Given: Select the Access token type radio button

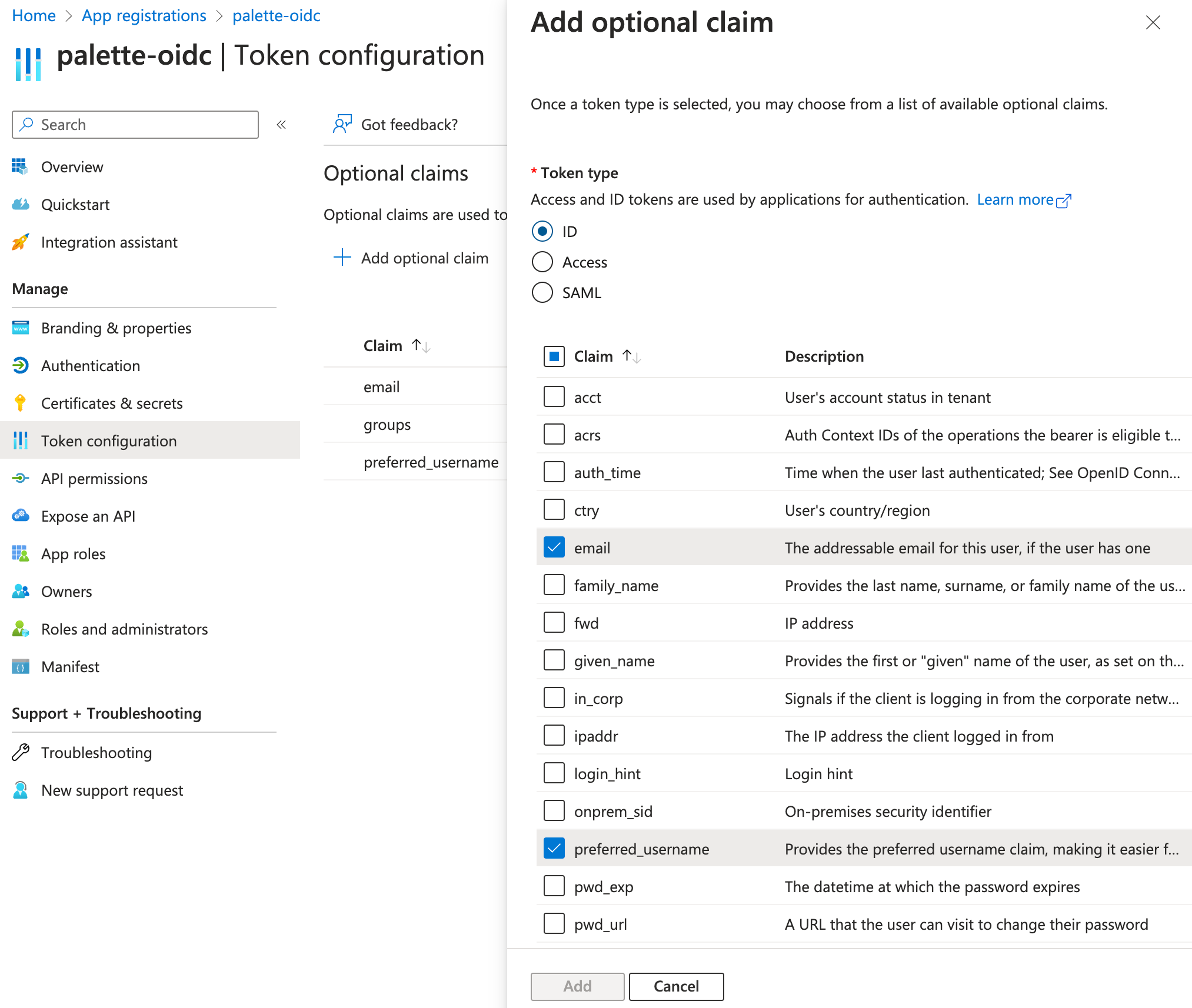Looking at the screenshot, I should [542, 262].
